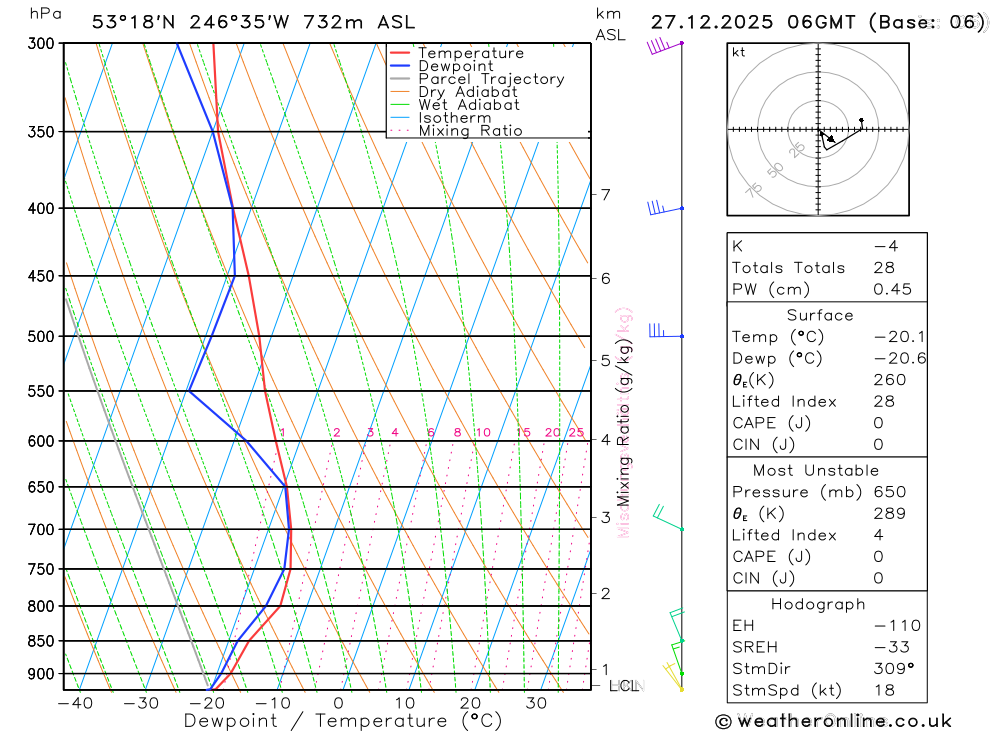
Task: Click the Most Unstable theta-E value 289
Action: click(890, 514)
